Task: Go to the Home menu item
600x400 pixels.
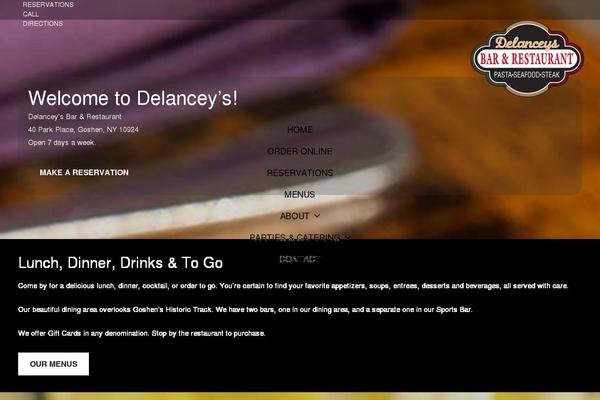Action: click(x=300, y=130)
